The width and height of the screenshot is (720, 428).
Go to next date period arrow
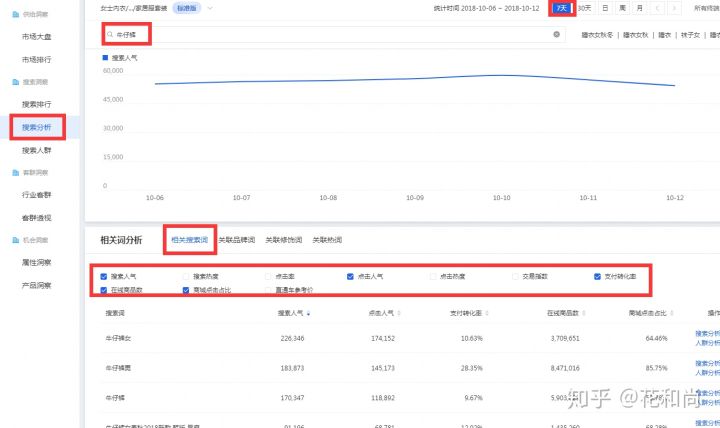[x=674, y=8]
